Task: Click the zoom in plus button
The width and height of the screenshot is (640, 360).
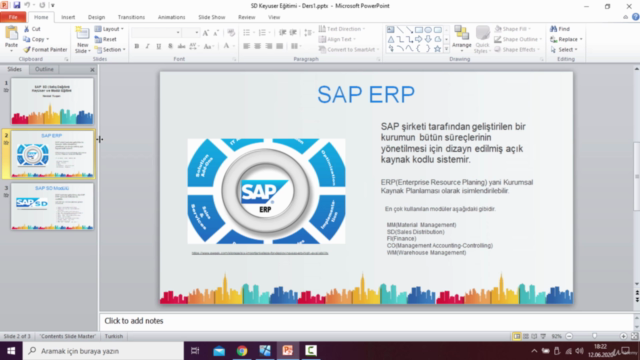Action: click(x=623, y=336)
